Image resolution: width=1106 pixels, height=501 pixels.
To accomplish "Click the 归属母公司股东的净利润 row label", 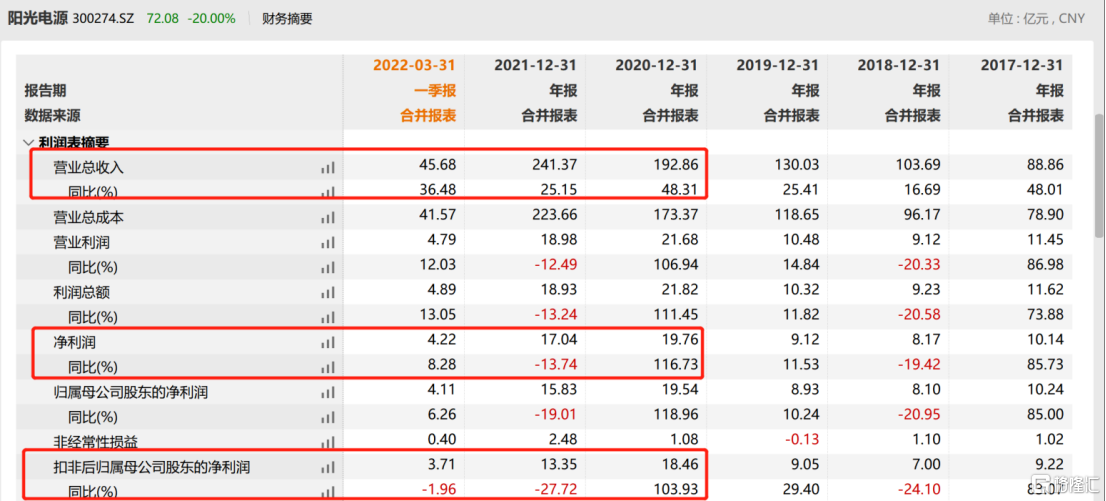I will pyautogui.click(x=130, y=392).
